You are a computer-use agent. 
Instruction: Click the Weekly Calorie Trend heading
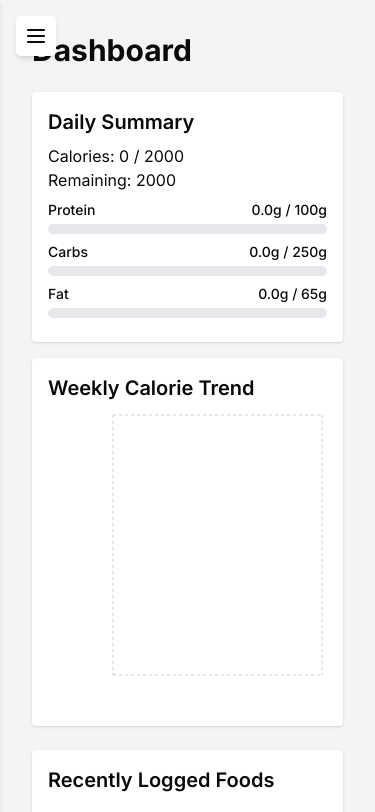pos(151,388)
